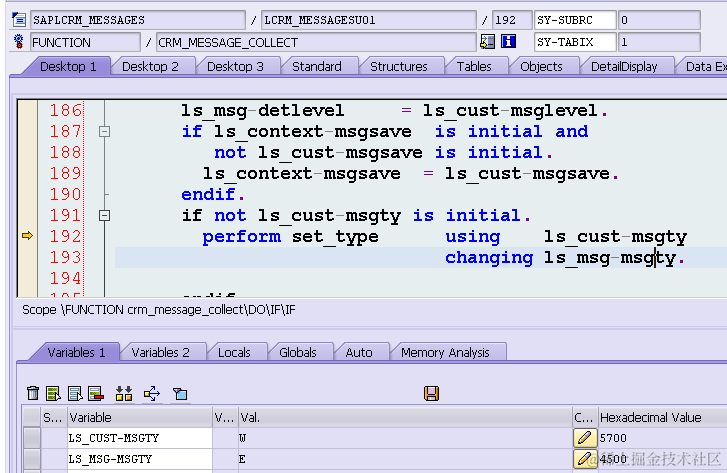Image resolution: width=727 pixels, height=473 pixels.
Task: Click the blue box services icon in variables toolbar
Action: click(x=180, y=394)
